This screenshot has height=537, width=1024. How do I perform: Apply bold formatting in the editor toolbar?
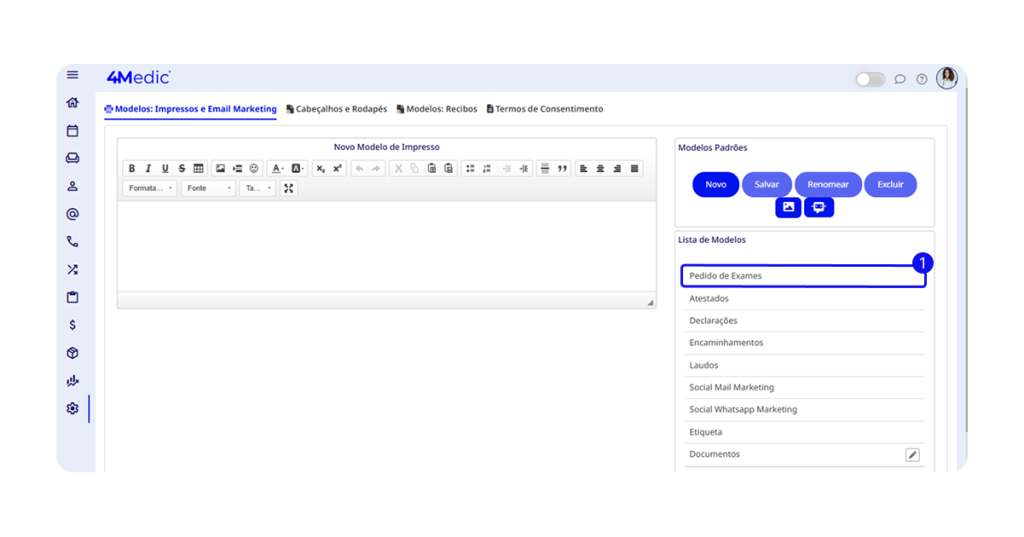click(x=132, y=169)
